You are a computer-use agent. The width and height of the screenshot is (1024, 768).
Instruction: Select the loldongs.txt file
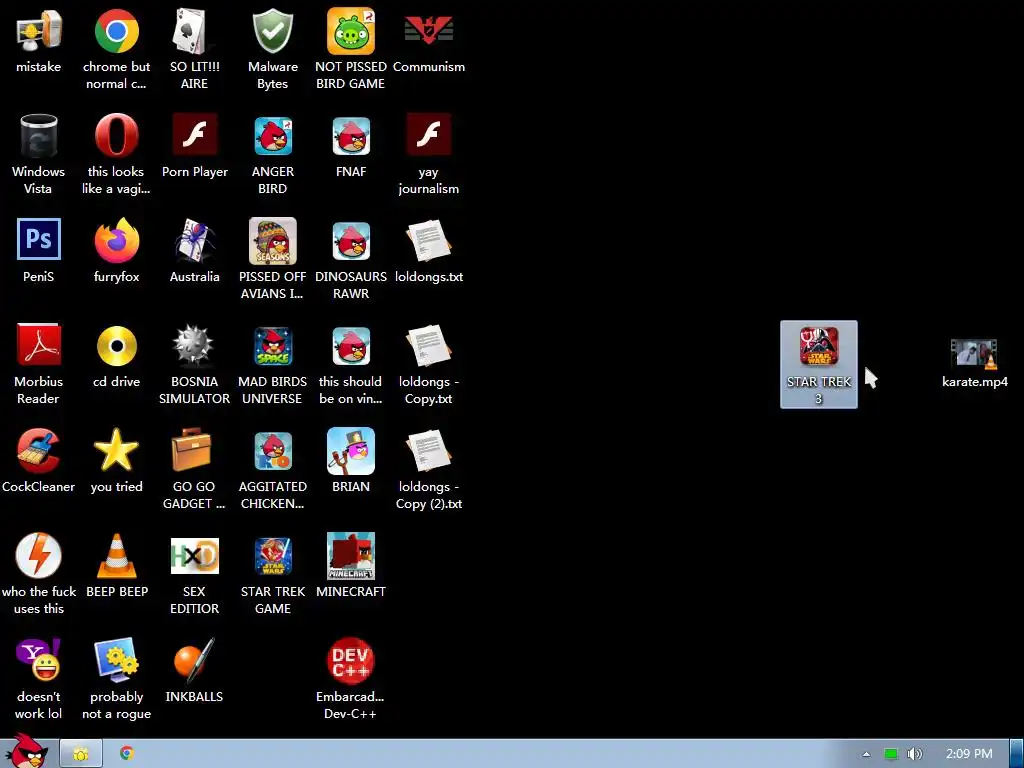click(x=428, y=241)
